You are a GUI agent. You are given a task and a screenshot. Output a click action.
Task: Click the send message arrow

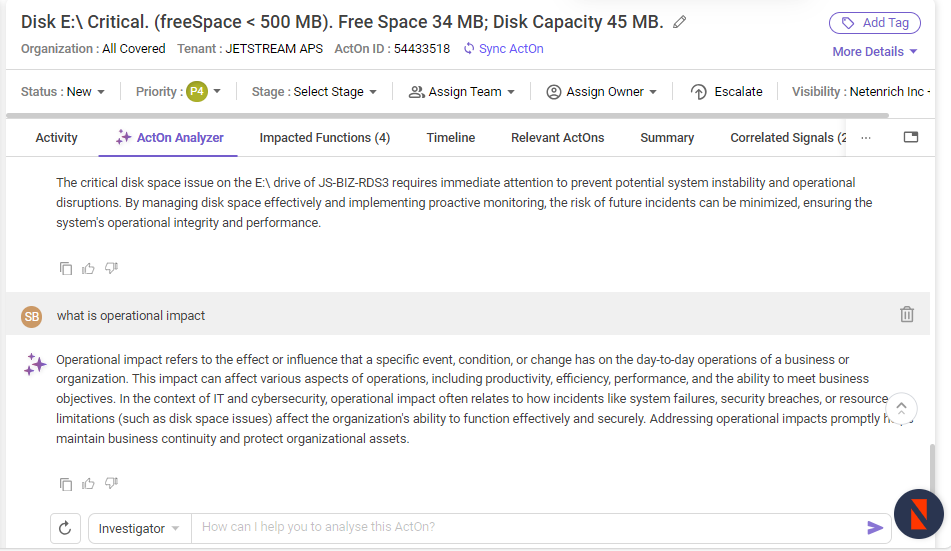pyautogui.click(x=875, y=528)
